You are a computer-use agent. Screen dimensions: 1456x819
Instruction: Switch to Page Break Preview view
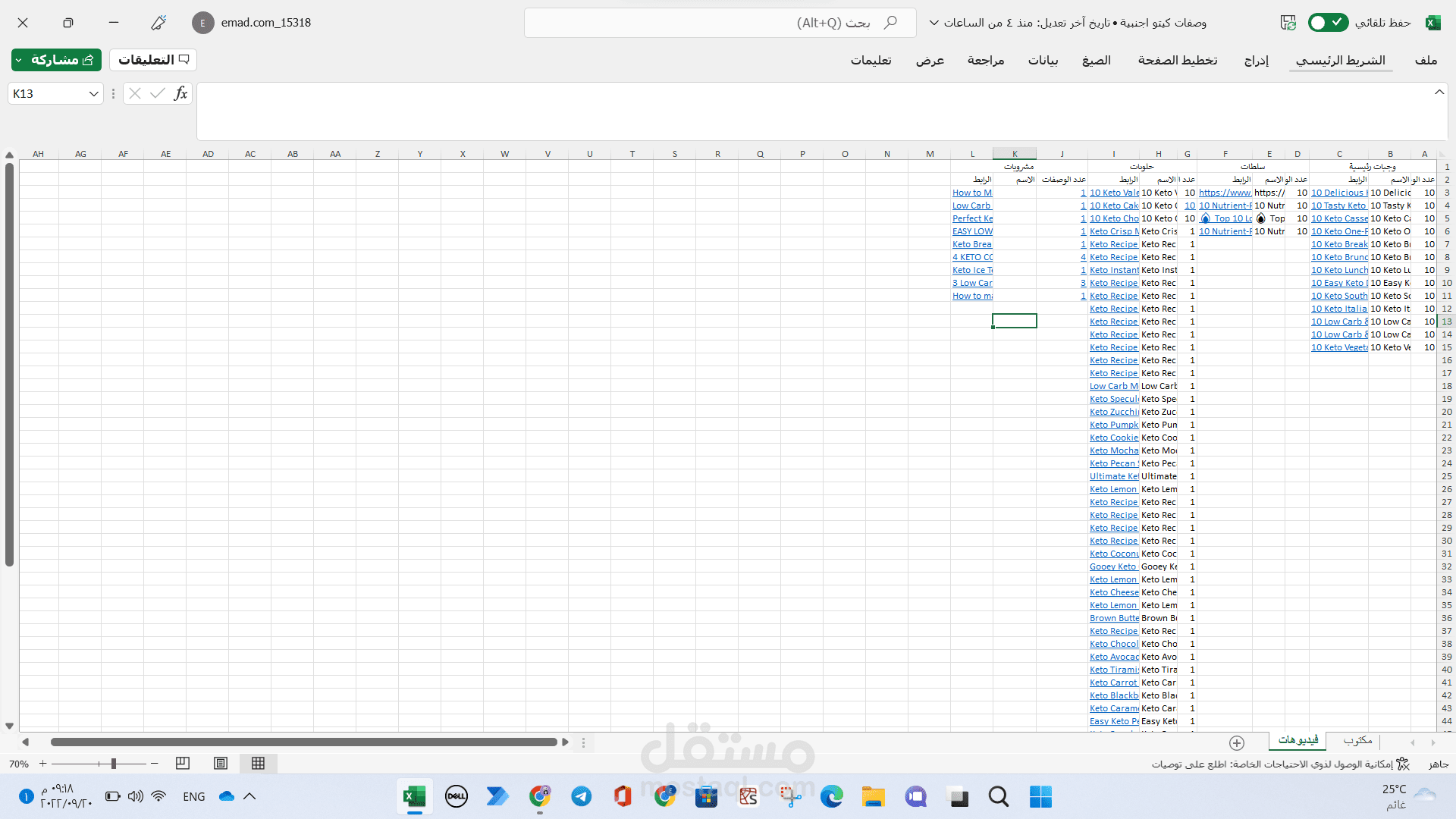(x=183, y=764)
